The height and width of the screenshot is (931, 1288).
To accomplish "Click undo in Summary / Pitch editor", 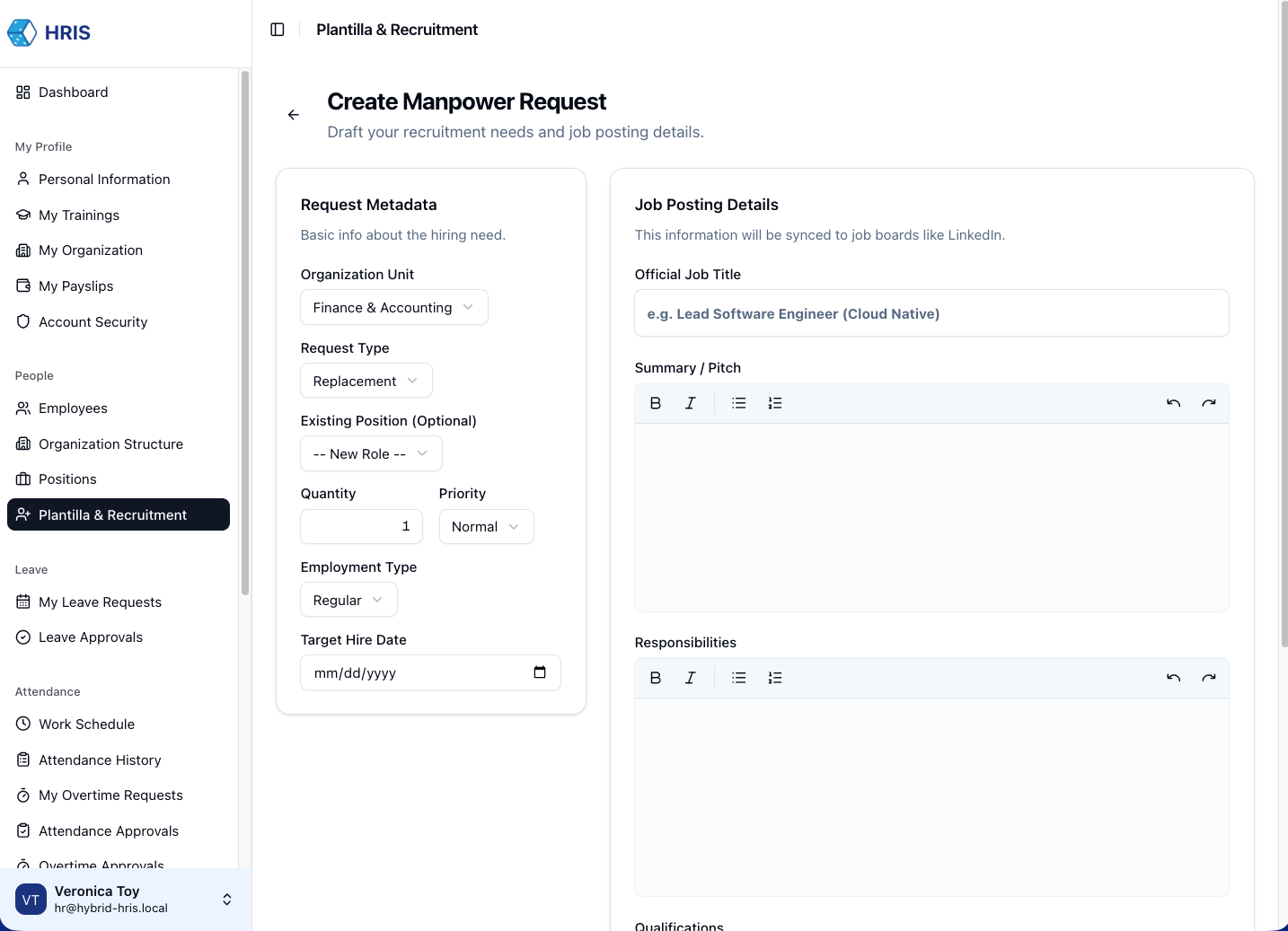I will click(1173, 403).
